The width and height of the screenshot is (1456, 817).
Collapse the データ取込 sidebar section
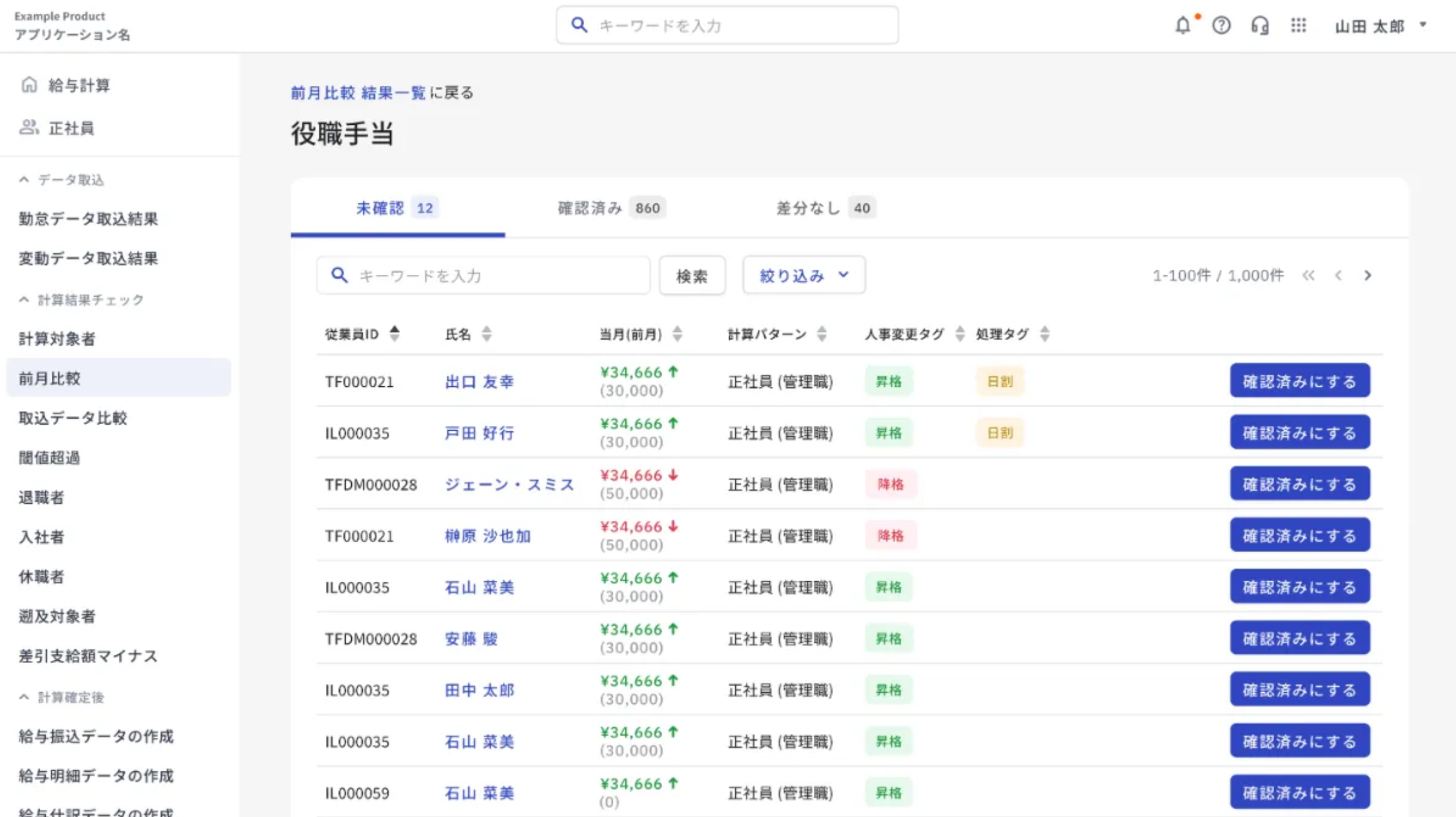pyautogui.click(x=24, y=180)
